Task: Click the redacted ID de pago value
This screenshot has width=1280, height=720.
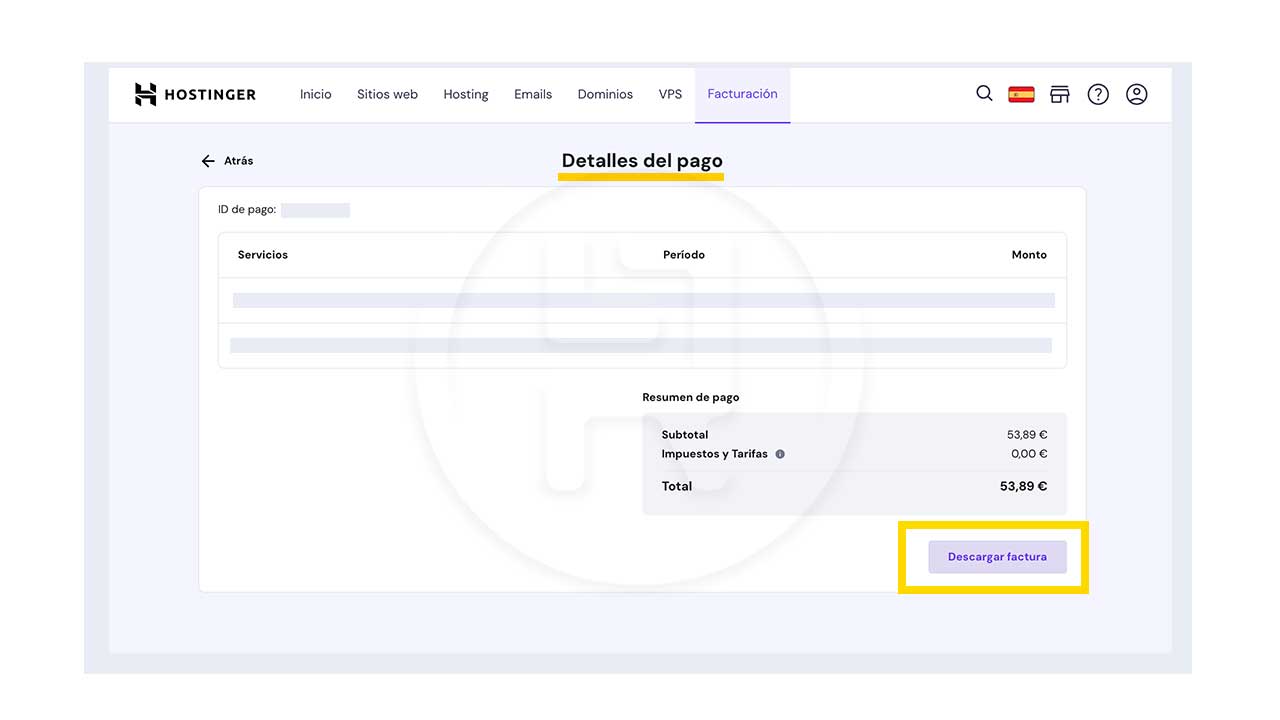Action: click(315, 210)
